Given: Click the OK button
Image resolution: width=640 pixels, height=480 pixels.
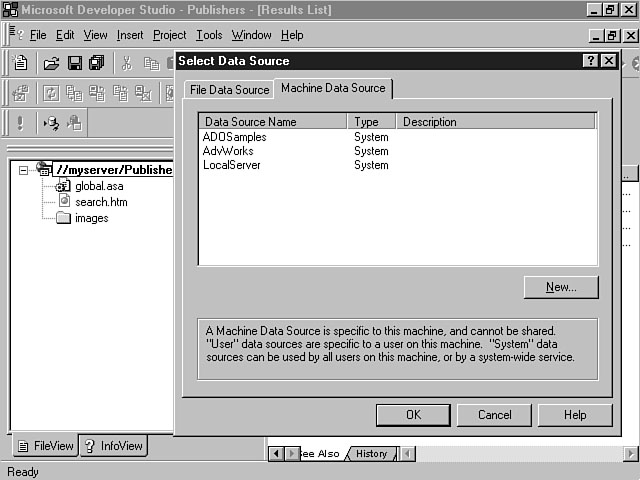Looking at the screenshot, I should pos(413,415).
